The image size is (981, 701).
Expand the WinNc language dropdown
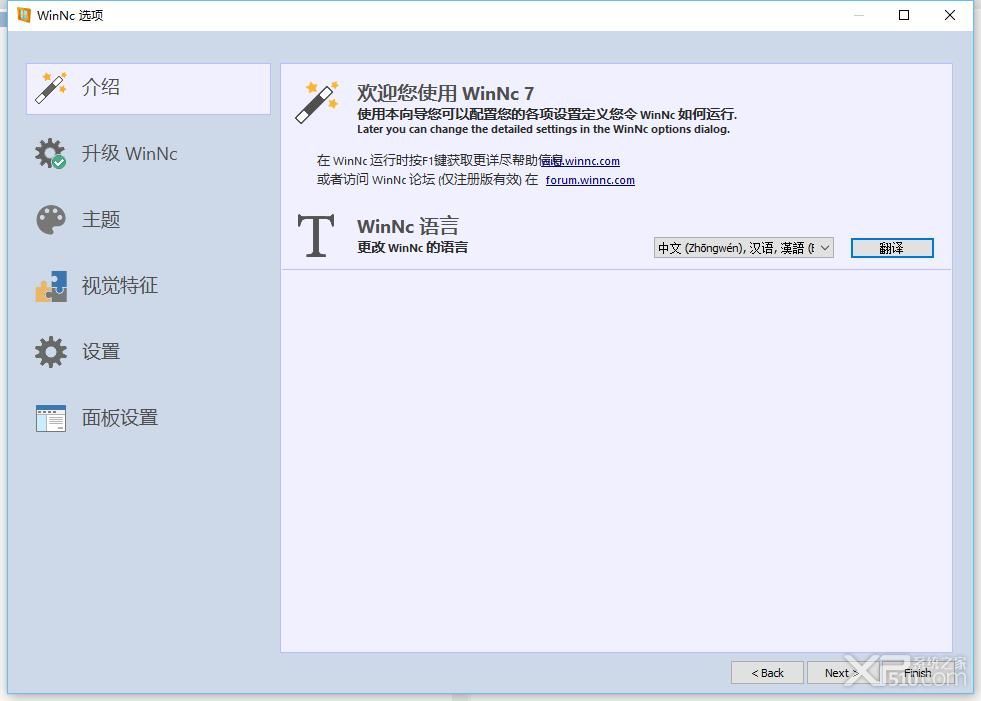pyautogui.click(x=743, y=248)
